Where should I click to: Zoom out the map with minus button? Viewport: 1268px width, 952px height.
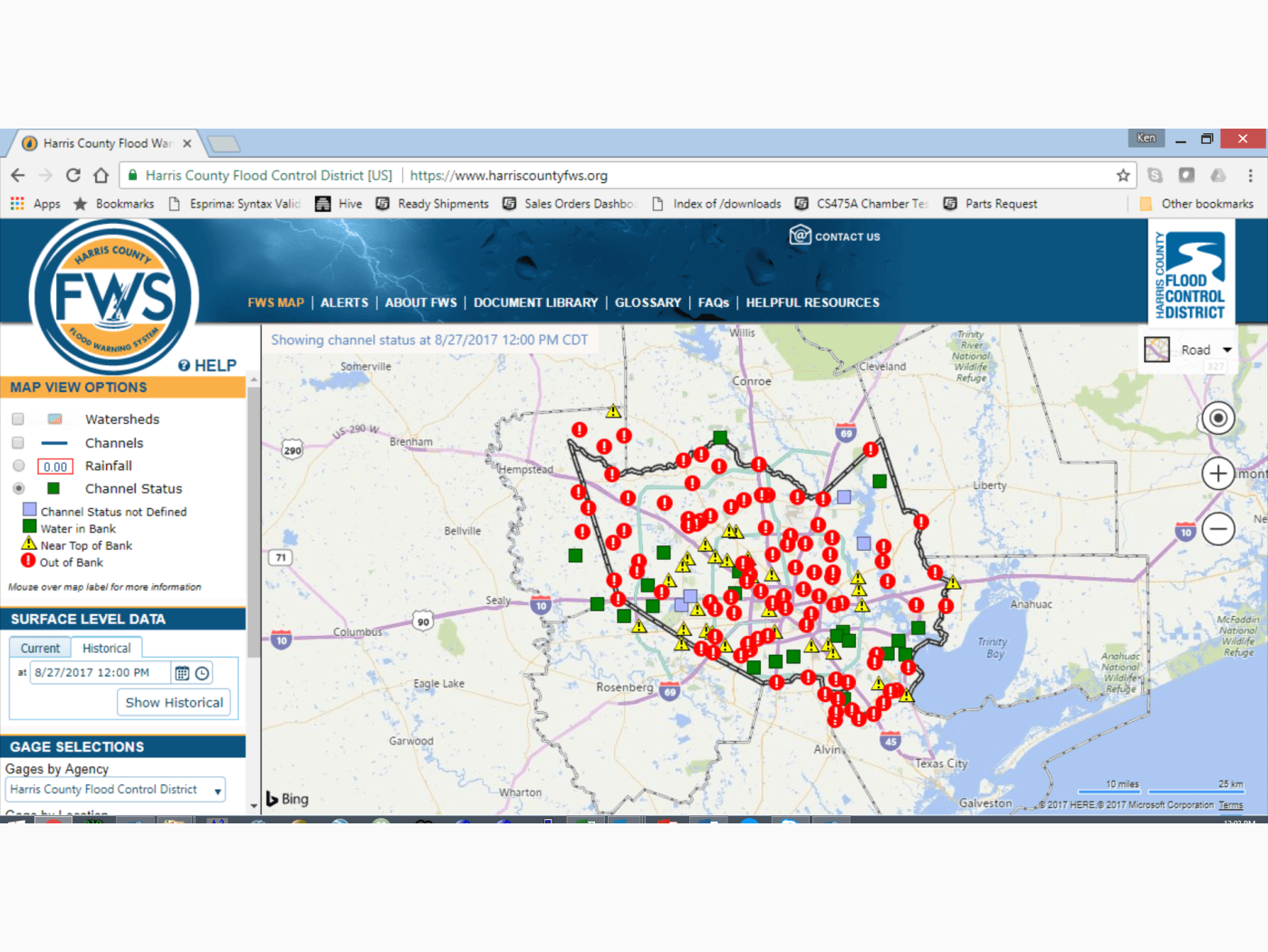coord(1218,528)
